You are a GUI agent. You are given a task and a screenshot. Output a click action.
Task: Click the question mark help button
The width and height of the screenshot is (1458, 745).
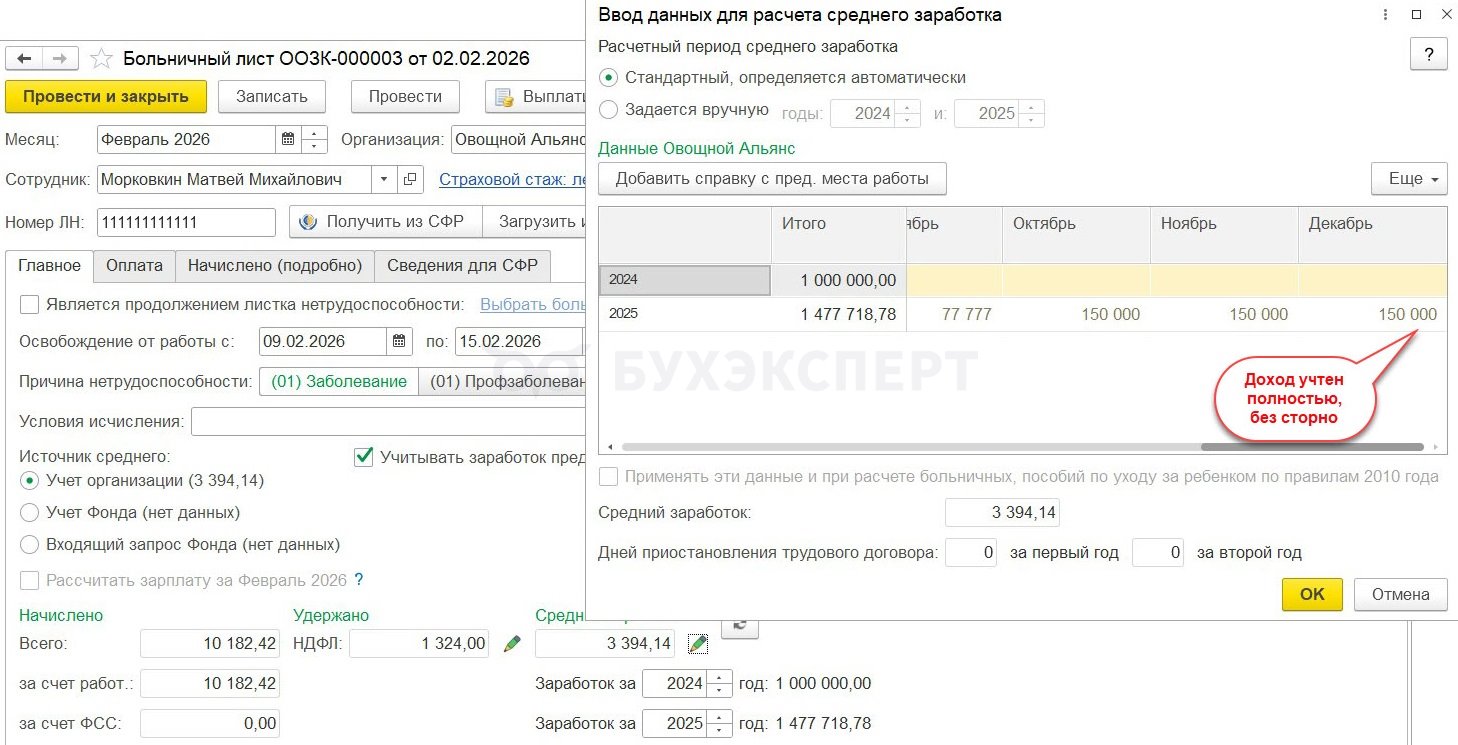tap(1428, 56)
